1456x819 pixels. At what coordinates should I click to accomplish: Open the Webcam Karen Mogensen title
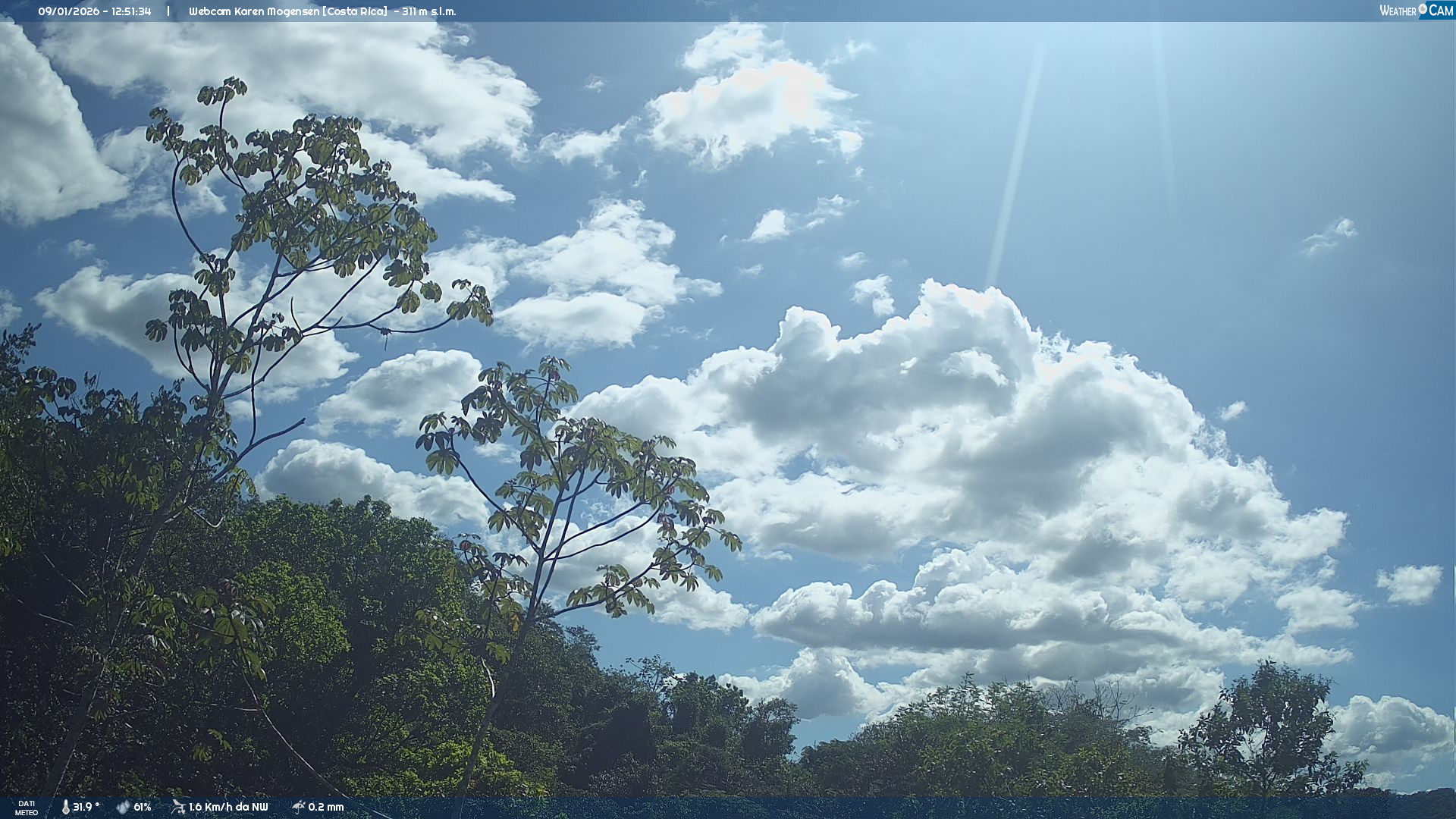pyautogui.click(x=254, y=11)
